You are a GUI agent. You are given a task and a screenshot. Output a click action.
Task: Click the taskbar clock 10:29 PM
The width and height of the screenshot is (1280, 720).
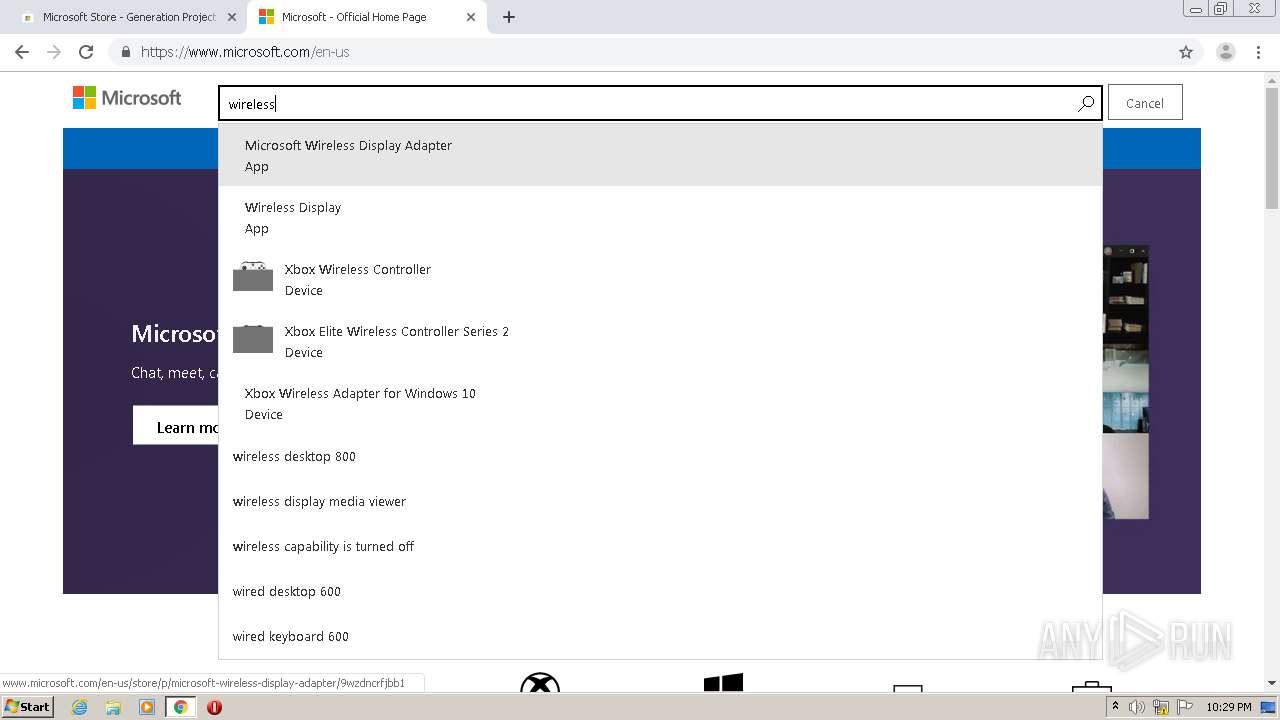(x=1229, y=707)
